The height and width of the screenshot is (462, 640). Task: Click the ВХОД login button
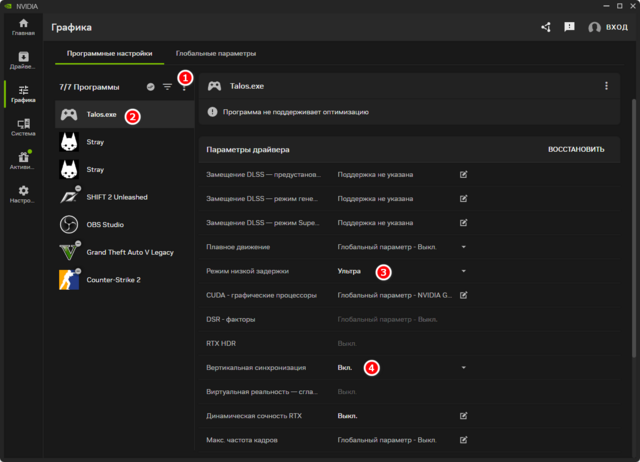click(616, 27)
